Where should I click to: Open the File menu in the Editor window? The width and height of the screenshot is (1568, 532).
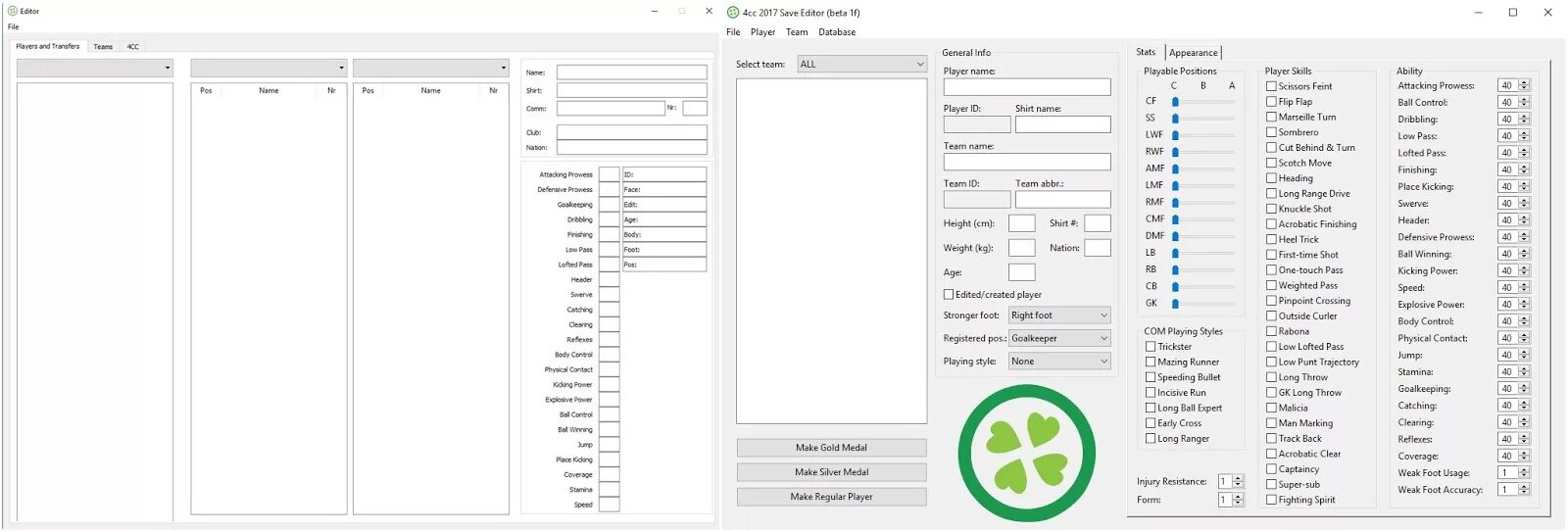point(14,27)
